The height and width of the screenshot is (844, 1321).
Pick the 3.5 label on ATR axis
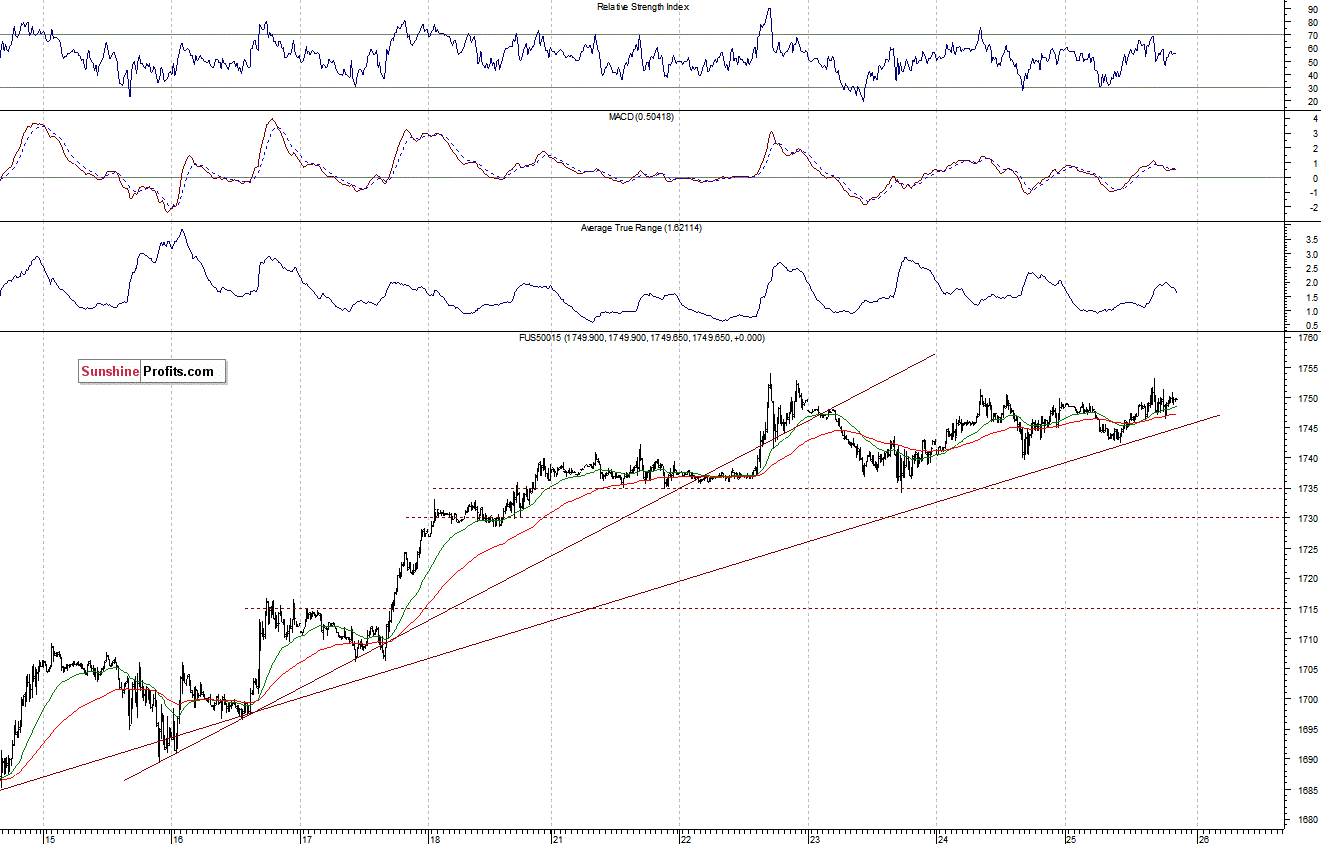[1311, 240]
